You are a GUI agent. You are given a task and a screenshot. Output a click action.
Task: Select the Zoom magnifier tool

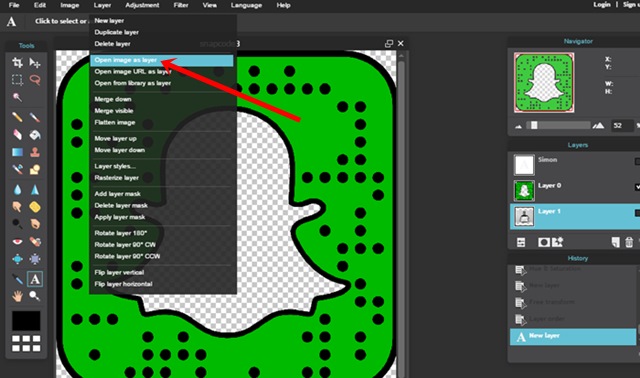click(35, 296)
